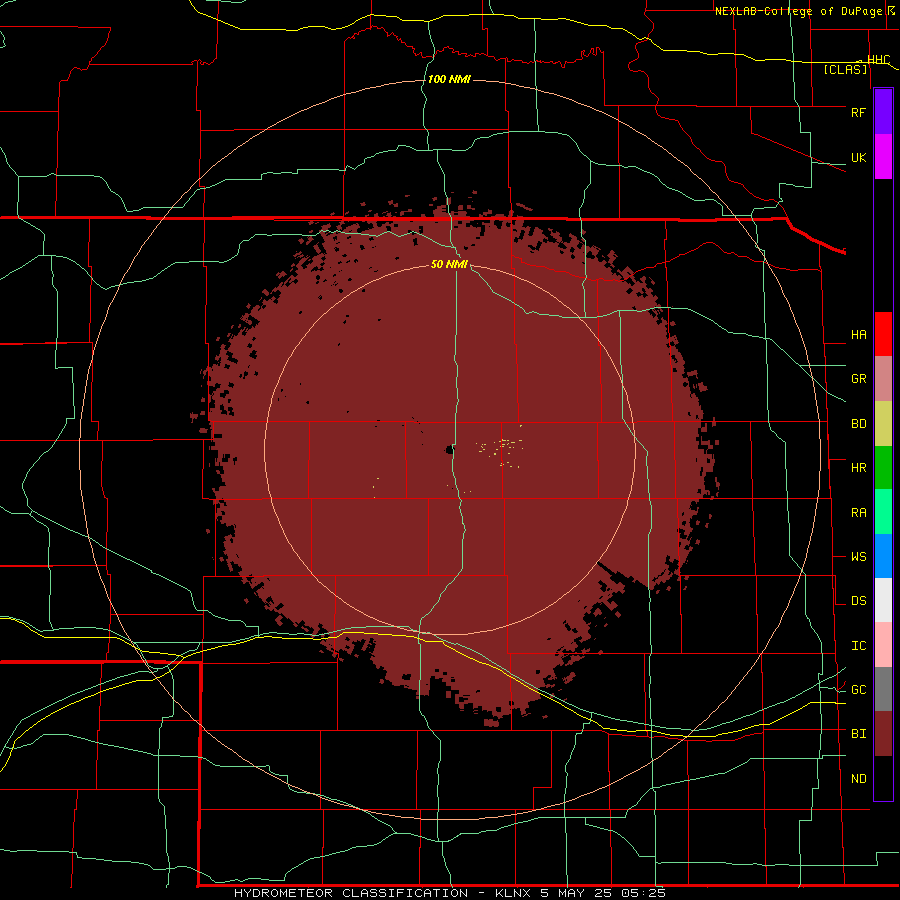The image size is (900, 900).
Task: Click the light pink IC legend swatch
Action: (883, 645)
